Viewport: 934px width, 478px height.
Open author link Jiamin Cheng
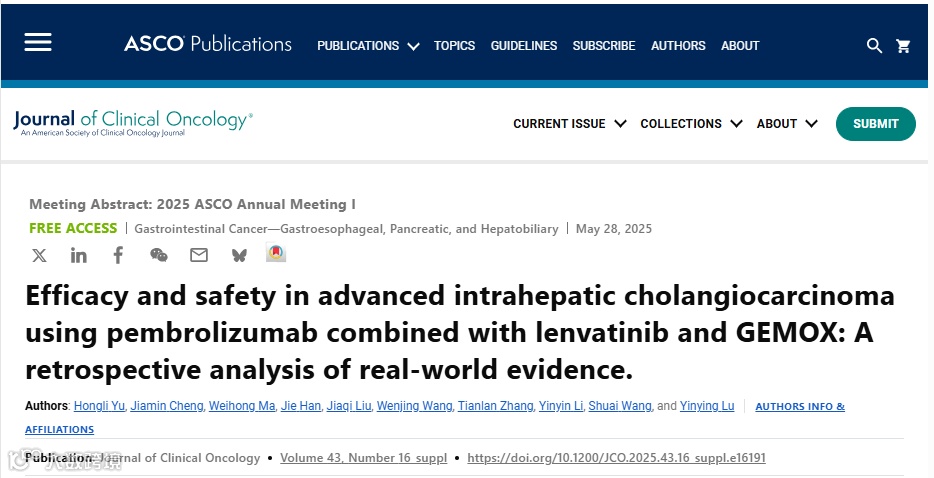(167, 406)
